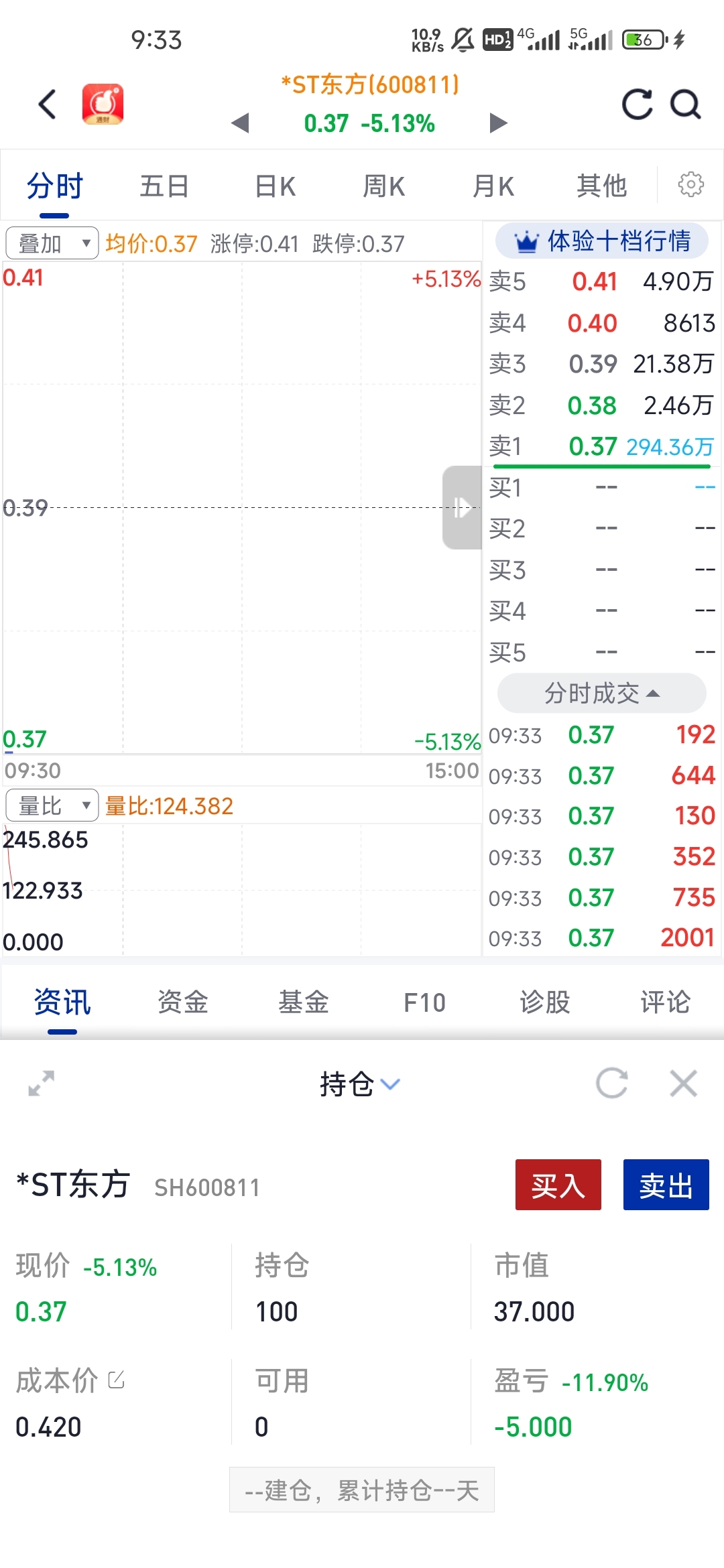Tap the back arrow icon
This screenshot has width=724, height=1568.
click(x=48, y=105)
